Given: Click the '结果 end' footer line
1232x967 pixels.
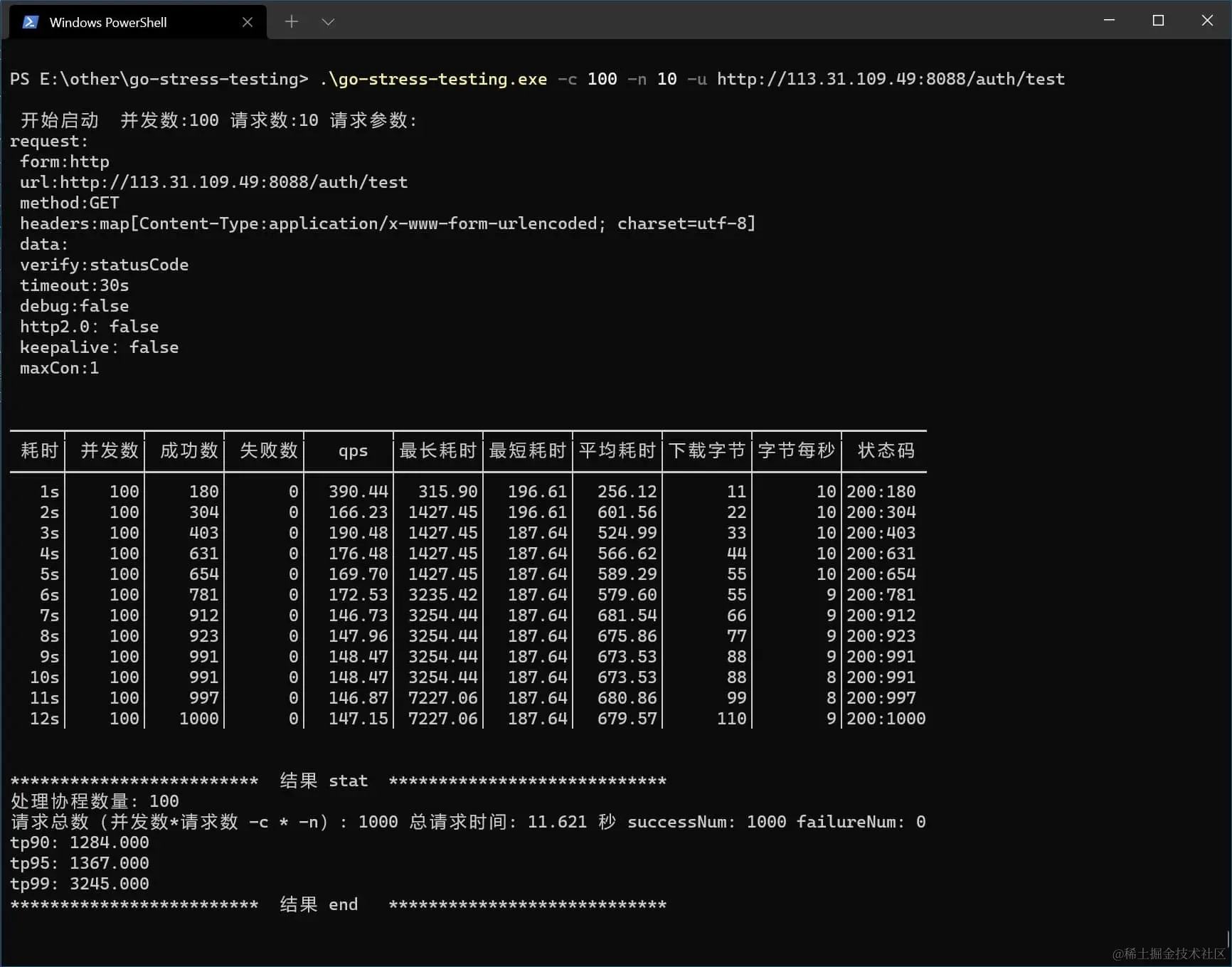Looking at the screenshot, I should [339, 904].
